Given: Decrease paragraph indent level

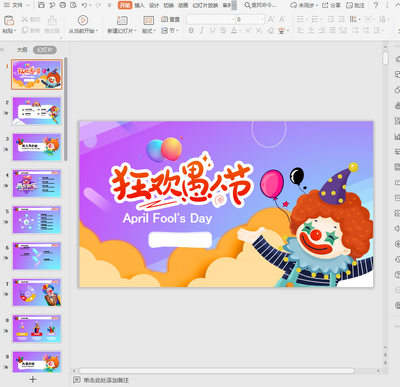Looking at the screenshot, I should (331, 19).
